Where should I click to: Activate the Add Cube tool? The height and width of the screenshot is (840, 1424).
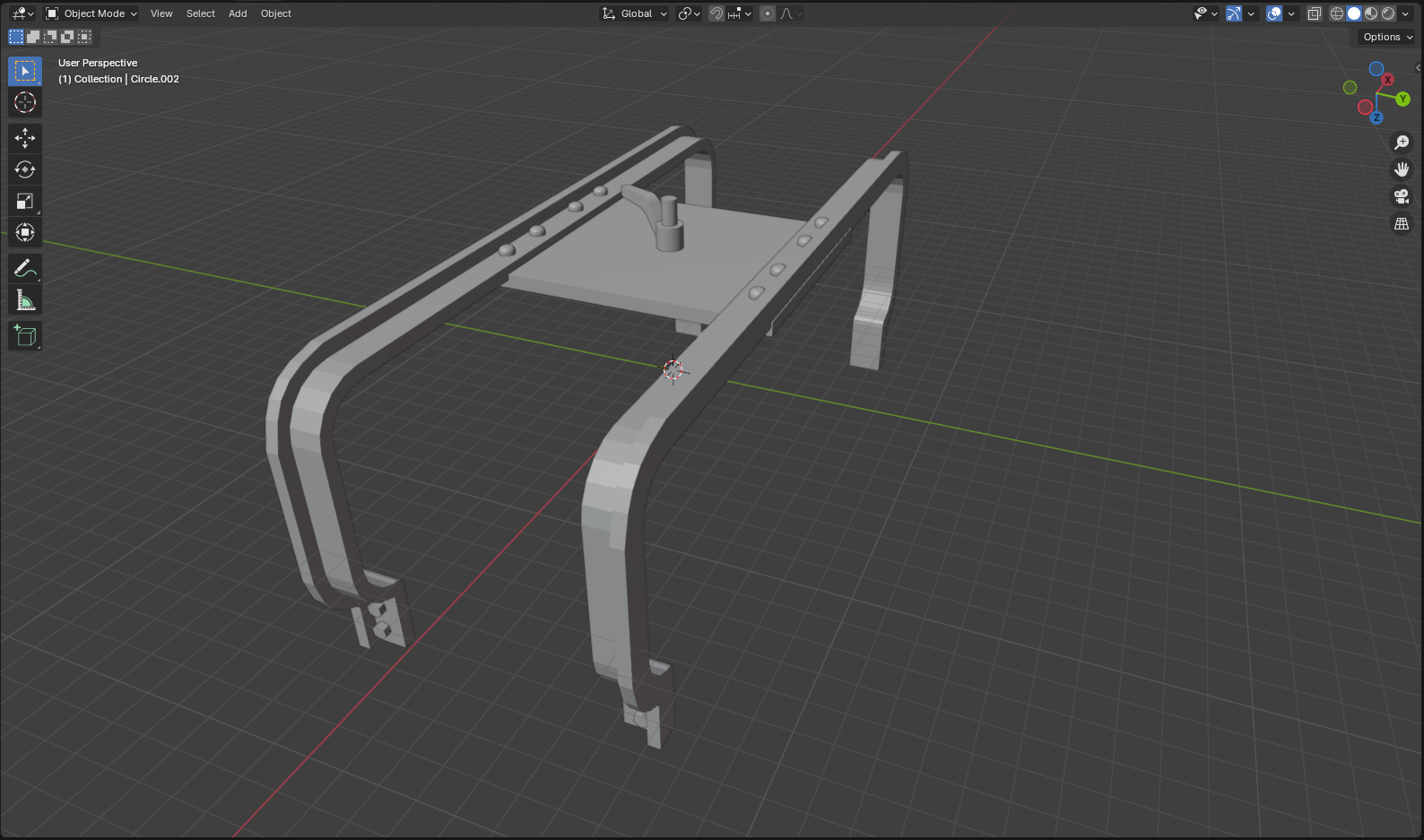pos(25,335)
